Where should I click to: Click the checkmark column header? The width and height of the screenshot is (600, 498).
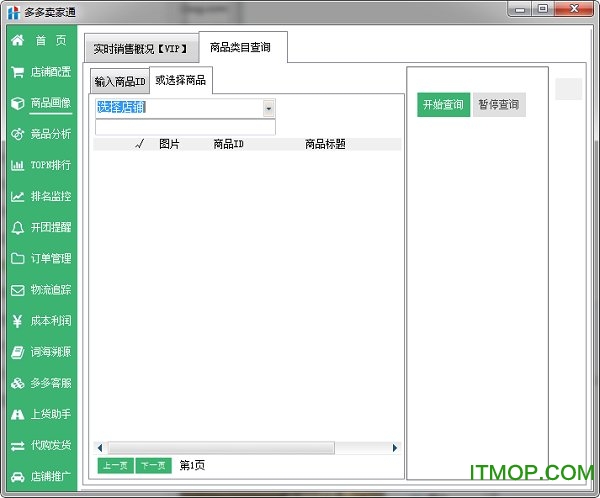(x=140, y=144)
